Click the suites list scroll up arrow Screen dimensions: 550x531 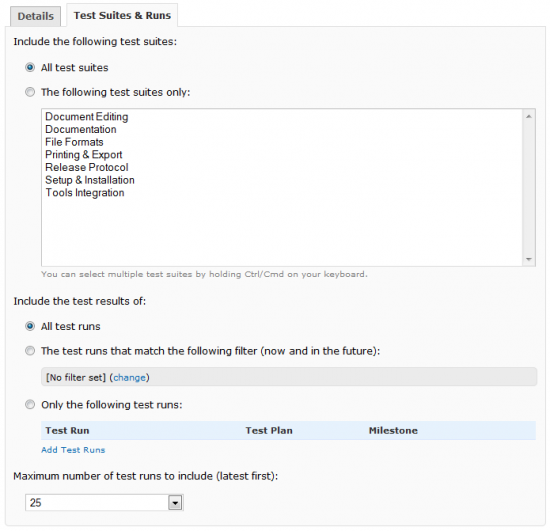pos(529,116)
